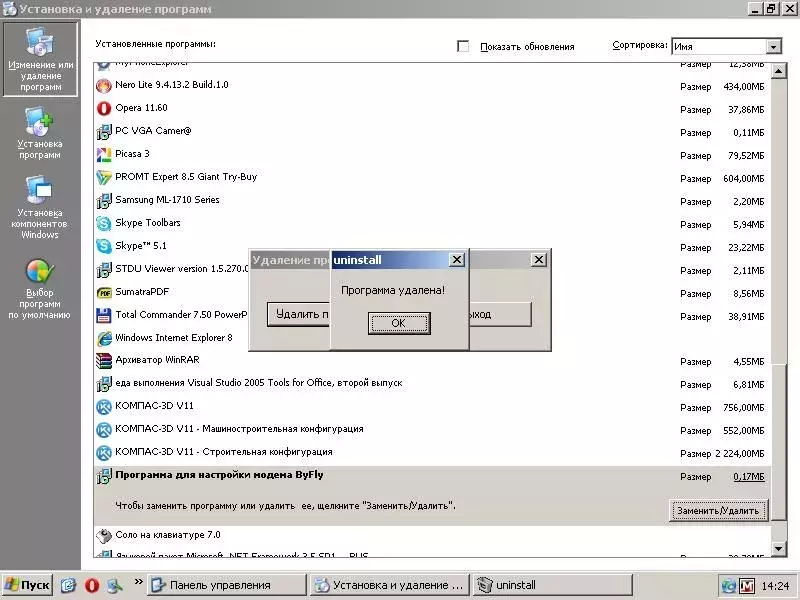Expand the quick launch chevron in taskbar

(138, 582)
